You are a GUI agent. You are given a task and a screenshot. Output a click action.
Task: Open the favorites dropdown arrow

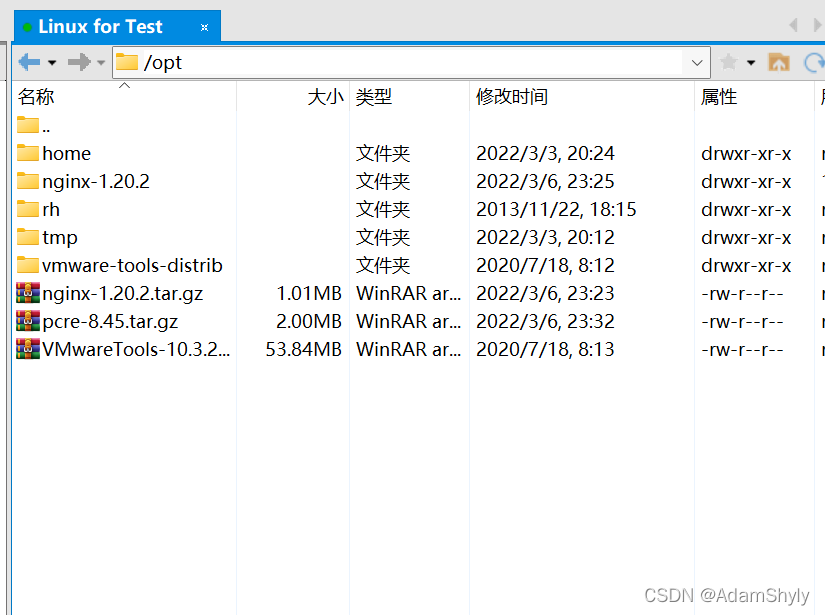(750, 61)
